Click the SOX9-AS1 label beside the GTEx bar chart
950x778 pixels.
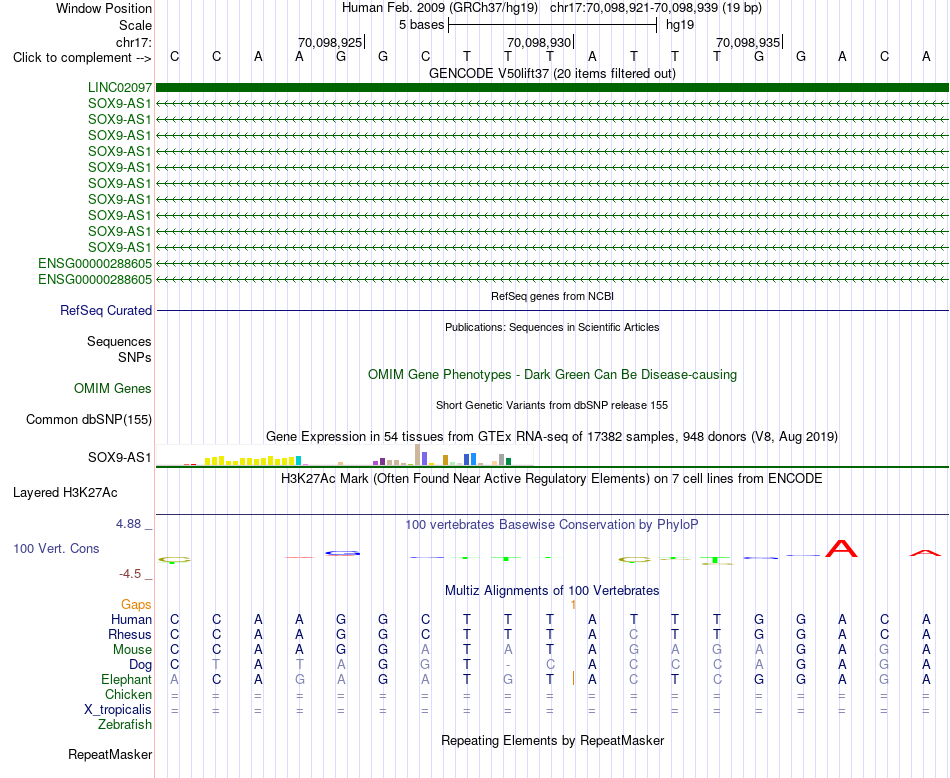pyautogui.click(x=119, y=457)
